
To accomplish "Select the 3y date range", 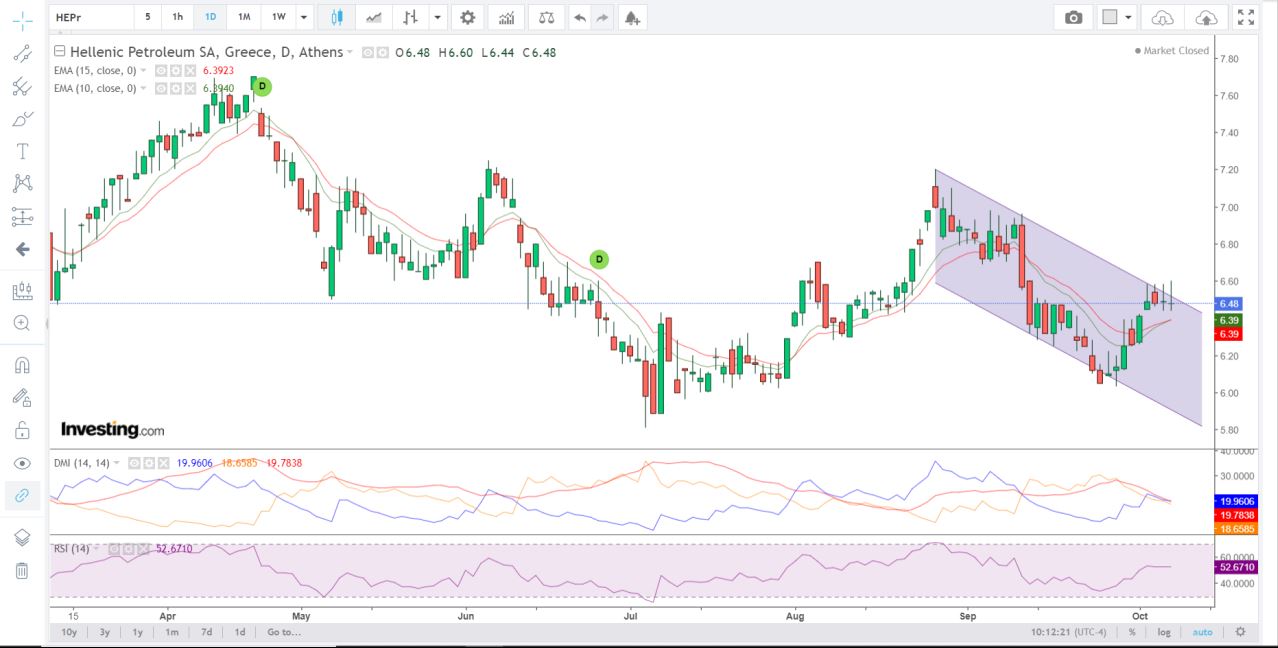I will (x=103, y=632).
